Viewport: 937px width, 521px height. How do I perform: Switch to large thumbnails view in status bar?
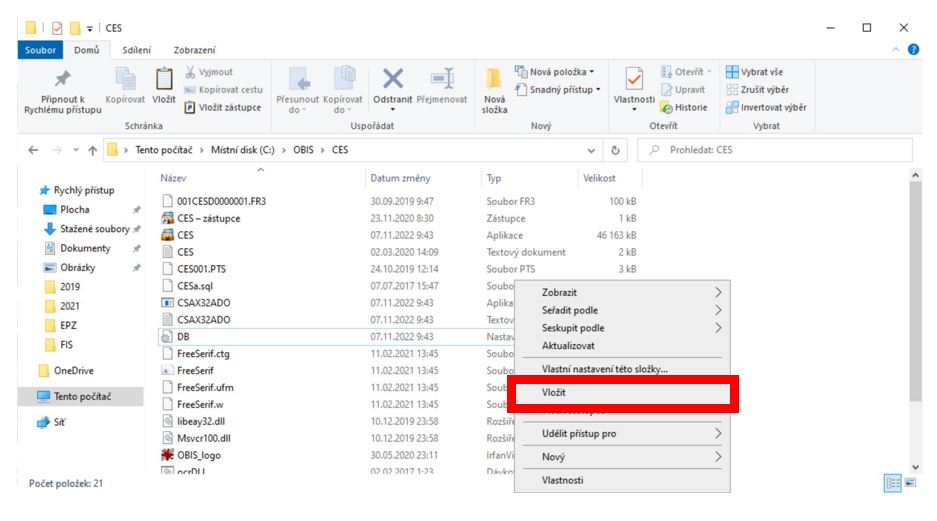(x=911, y=483)
